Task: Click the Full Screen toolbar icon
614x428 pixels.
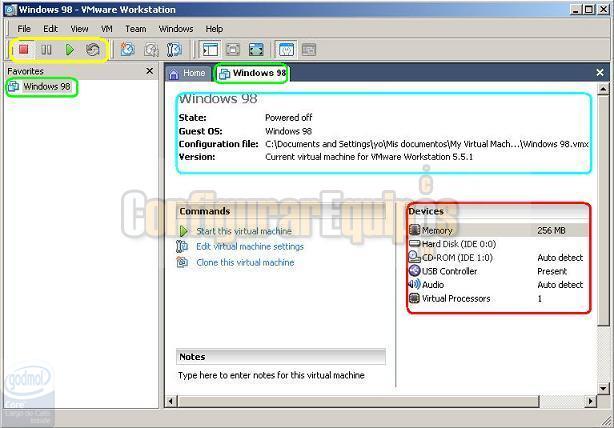Action: [x=256, y=50]
